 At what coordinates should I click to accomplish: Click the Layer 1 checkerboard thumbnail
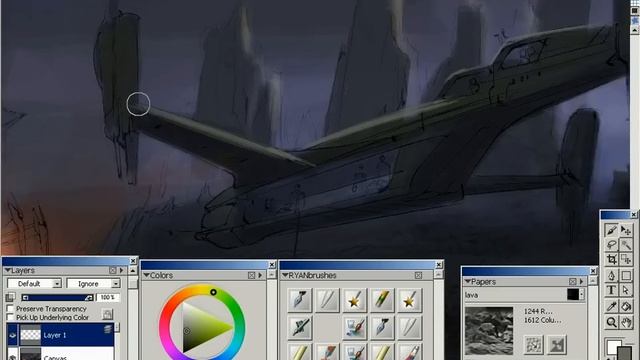tap(30, 335)
